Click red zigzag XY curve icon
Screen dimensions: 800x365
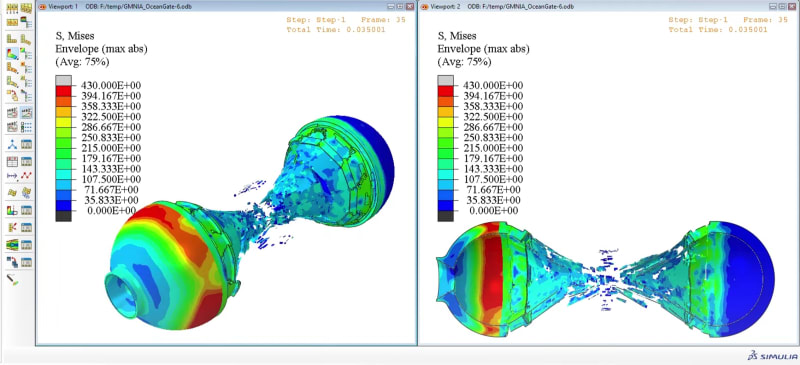pos(27,176)
